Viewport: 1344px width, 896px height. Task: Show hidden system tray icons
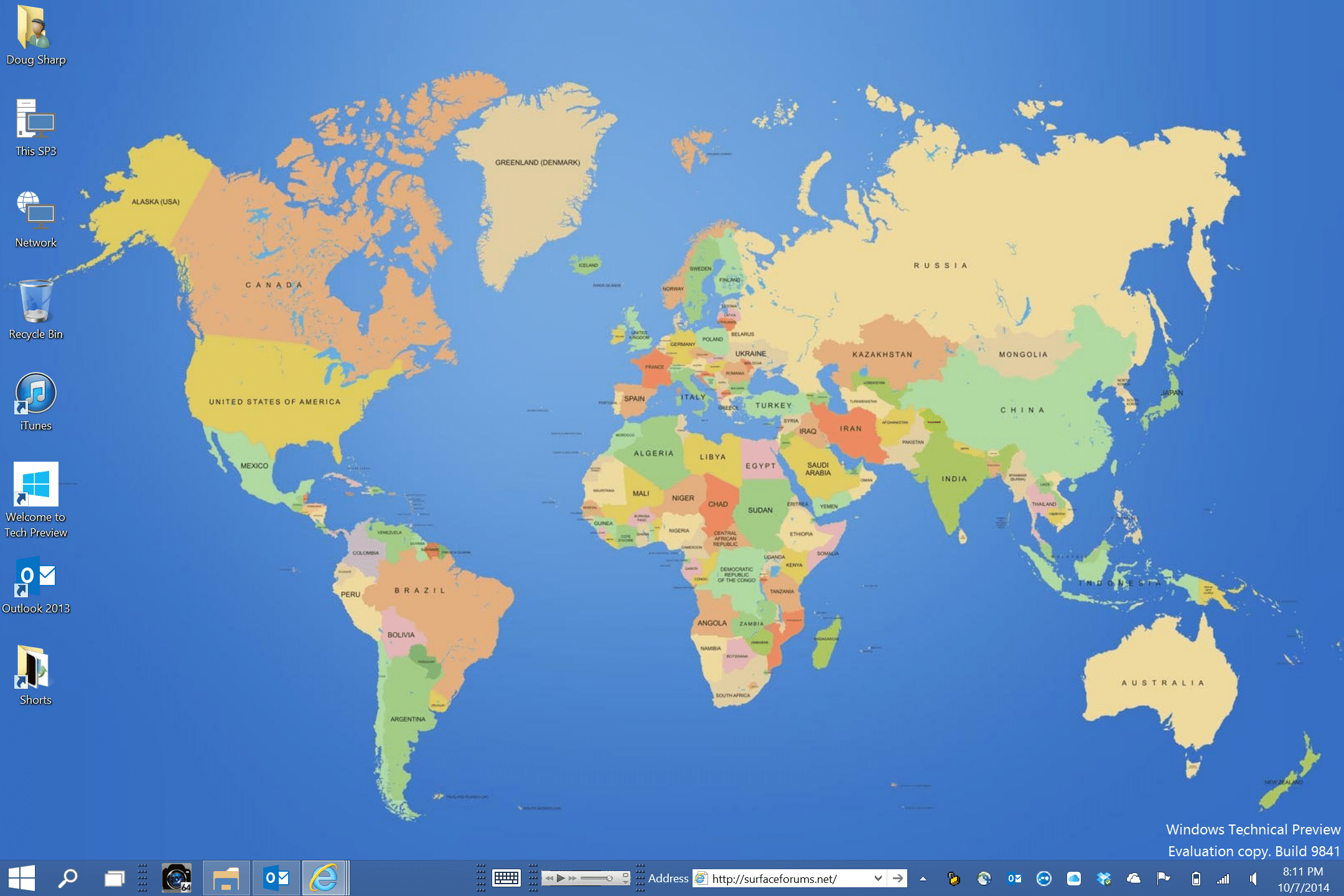click(923, 879)
